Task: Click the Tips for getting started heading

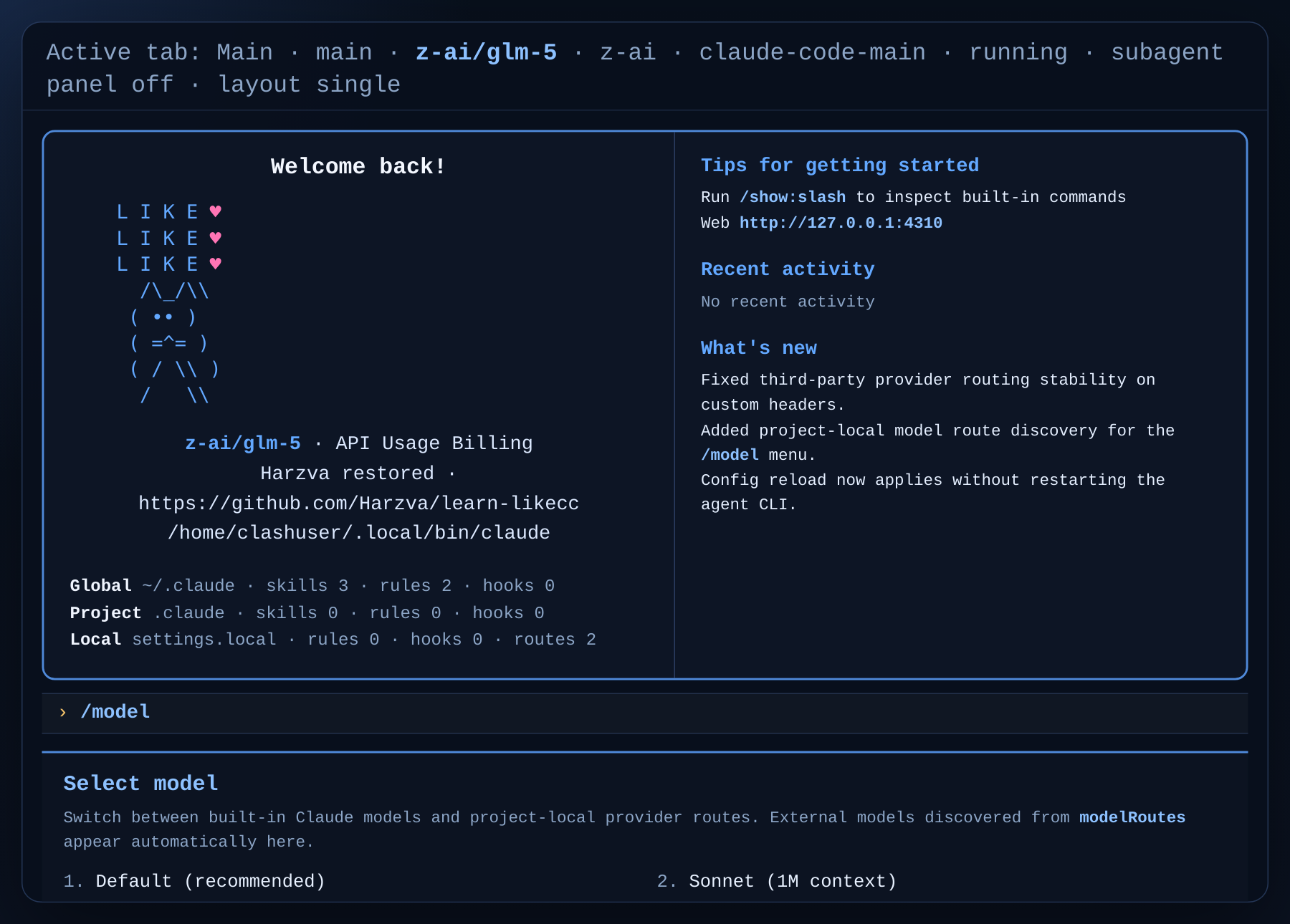Action: pos(840,165)
